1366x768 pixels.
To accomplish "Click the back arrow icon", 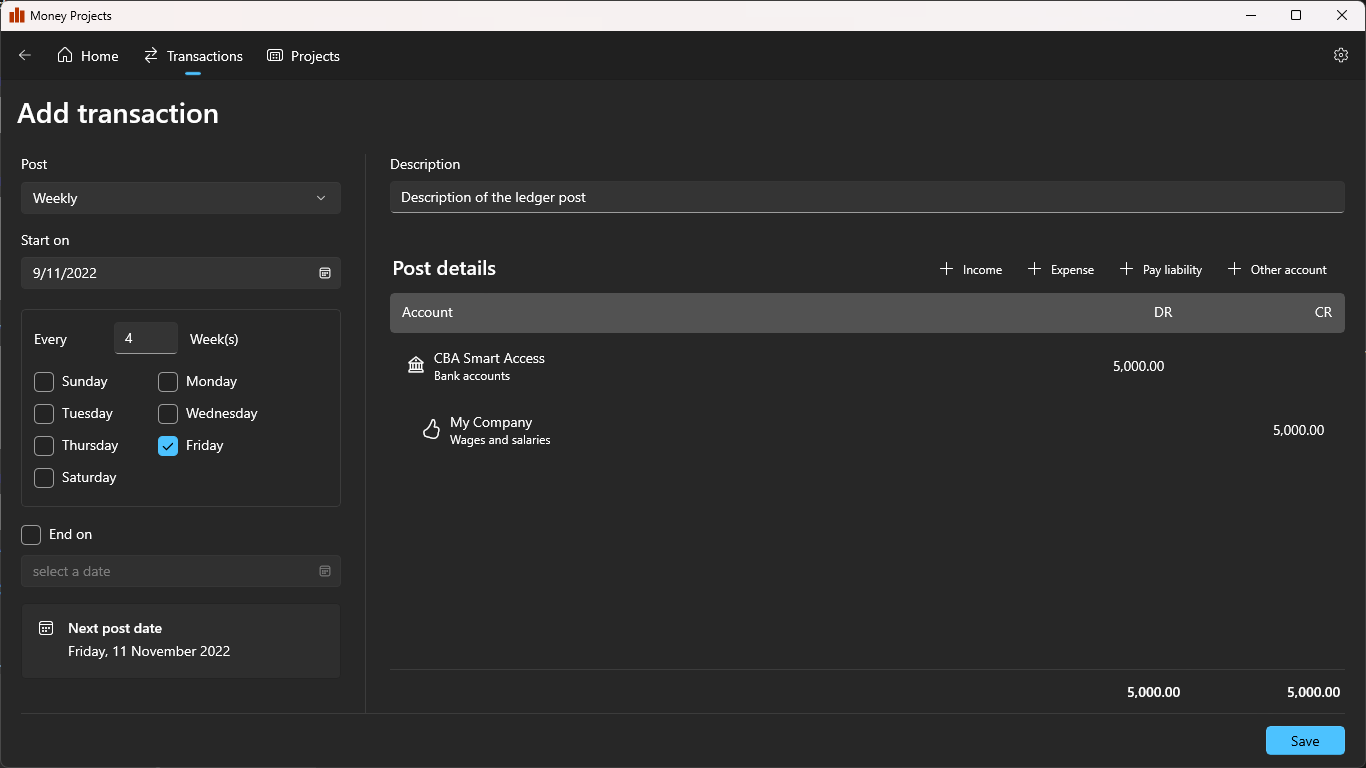I will [25, 56].
